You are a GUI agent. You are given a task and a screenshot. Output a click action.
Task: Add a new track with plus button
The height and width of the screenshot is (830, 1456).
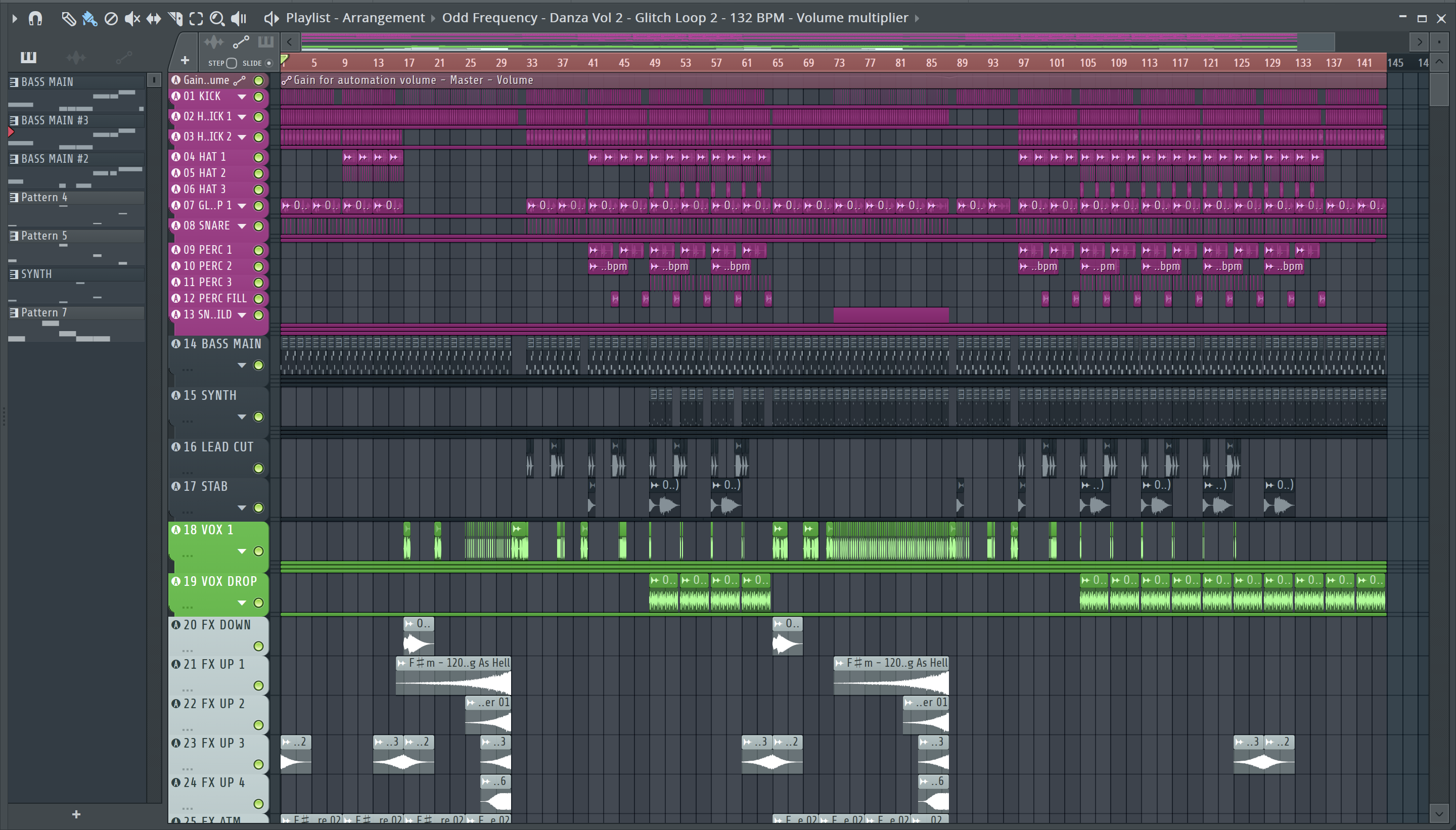(x=185, y=61)
